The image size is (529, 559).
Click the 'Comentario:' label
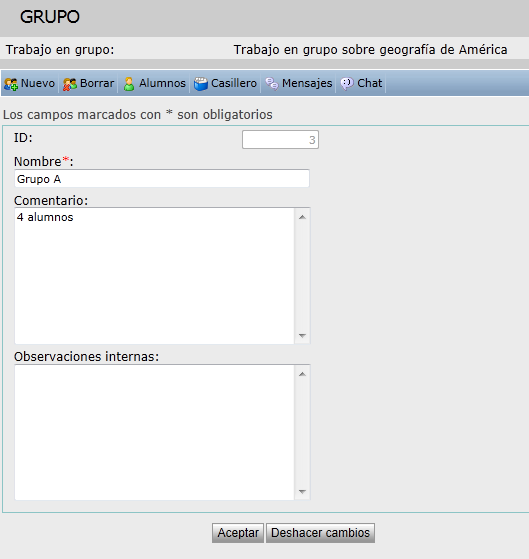(x=51, y=200)
